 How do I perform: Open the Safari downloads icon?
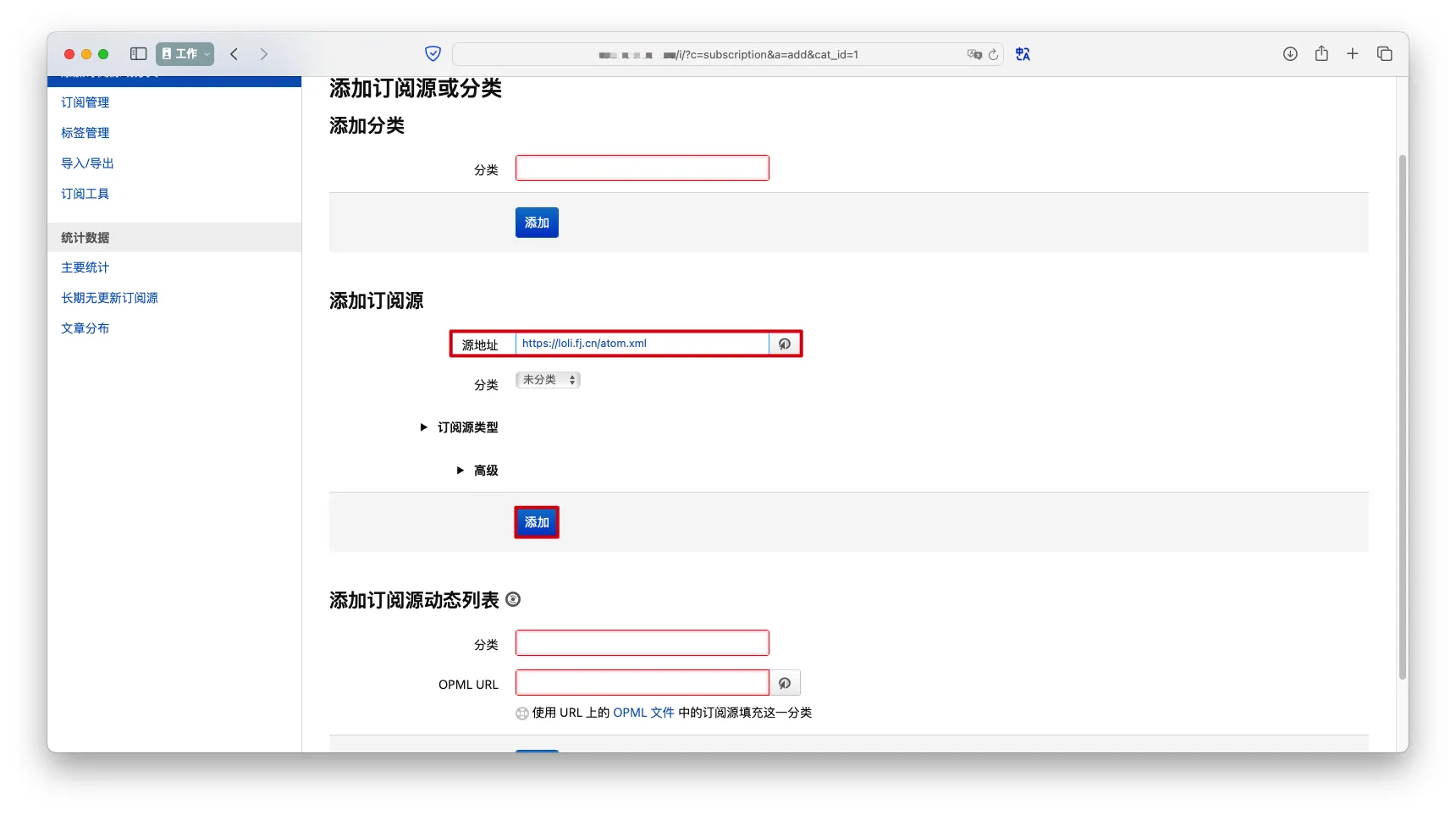tap(1290, 54)
